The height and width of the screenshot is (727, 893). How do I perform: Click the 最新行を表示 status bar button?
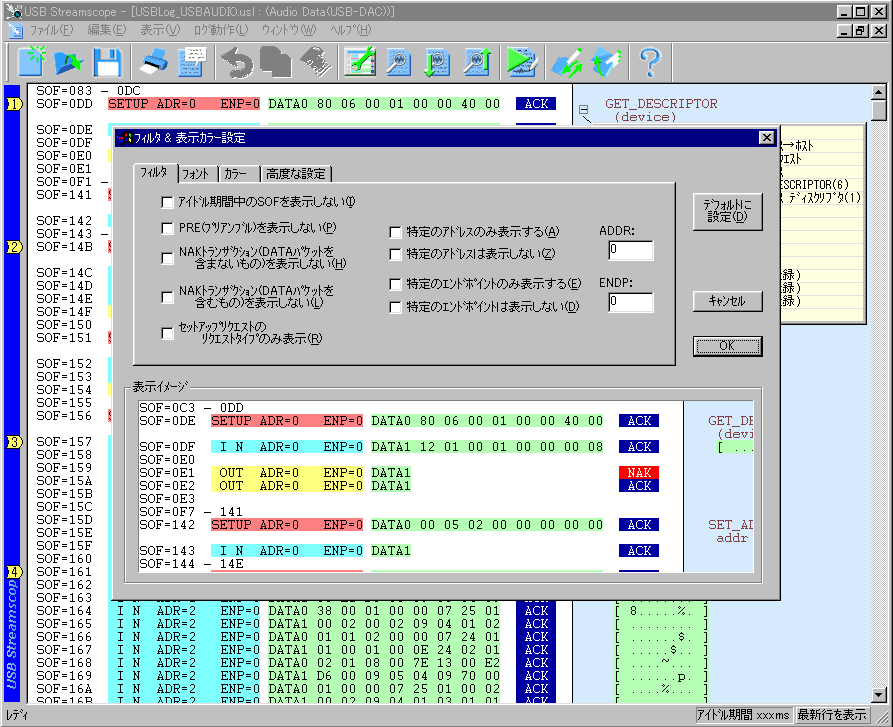coord(831,715)
